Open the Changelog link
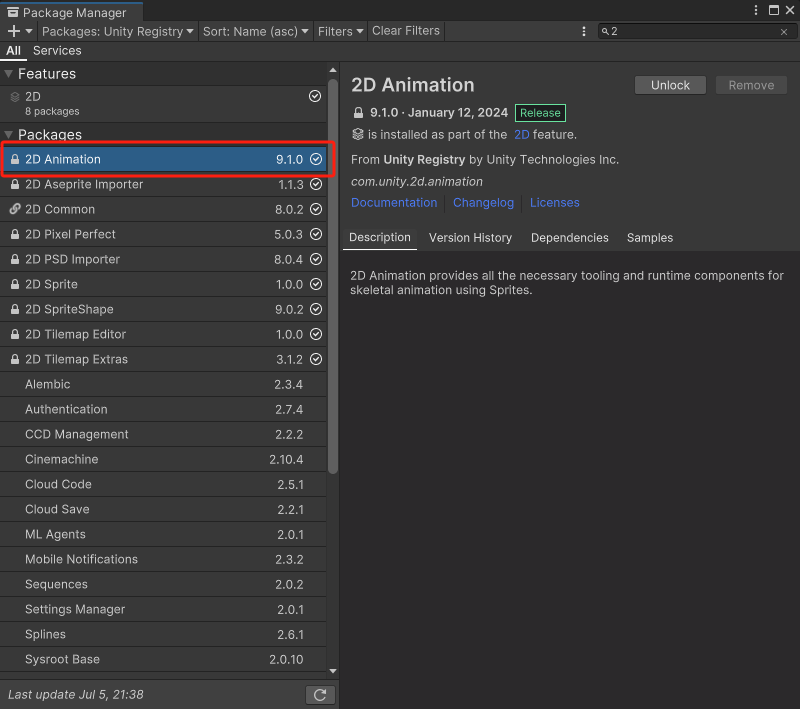This screenshot has height=709, width=800. click(483, 202)
